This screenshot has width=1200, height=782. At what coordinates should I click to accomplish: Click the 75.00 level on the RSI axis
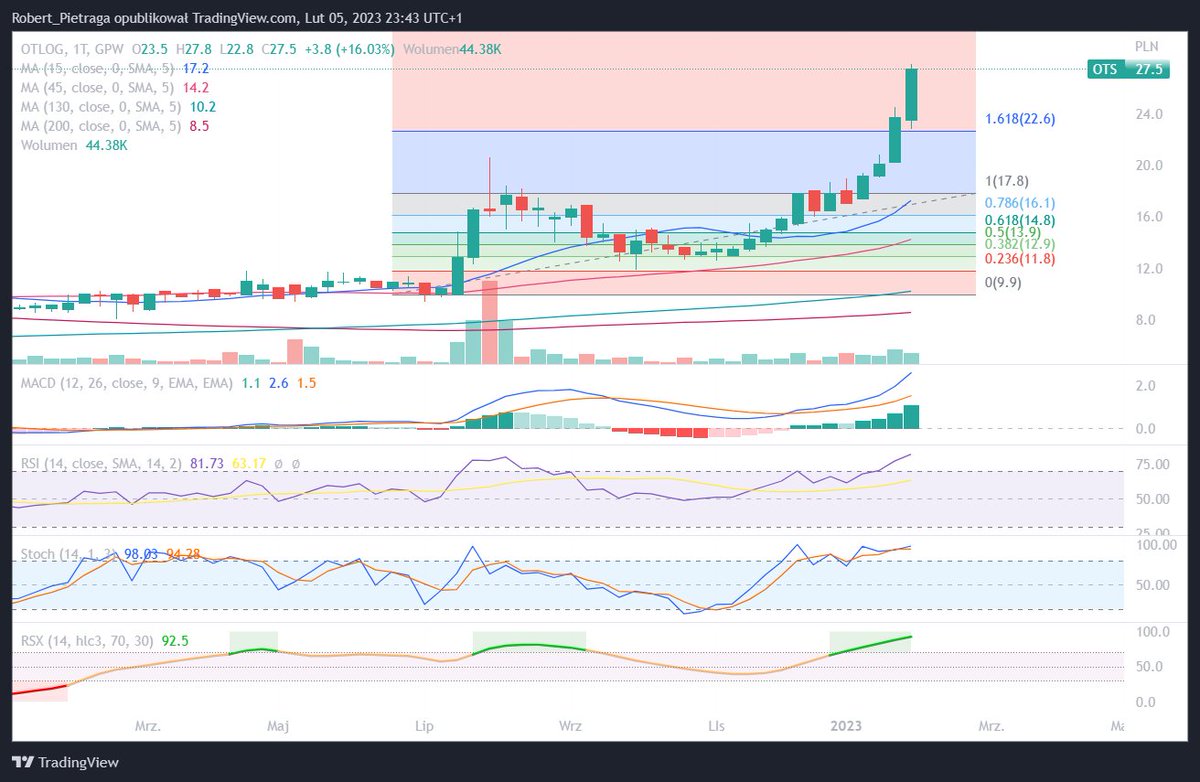click(1153, 465)
